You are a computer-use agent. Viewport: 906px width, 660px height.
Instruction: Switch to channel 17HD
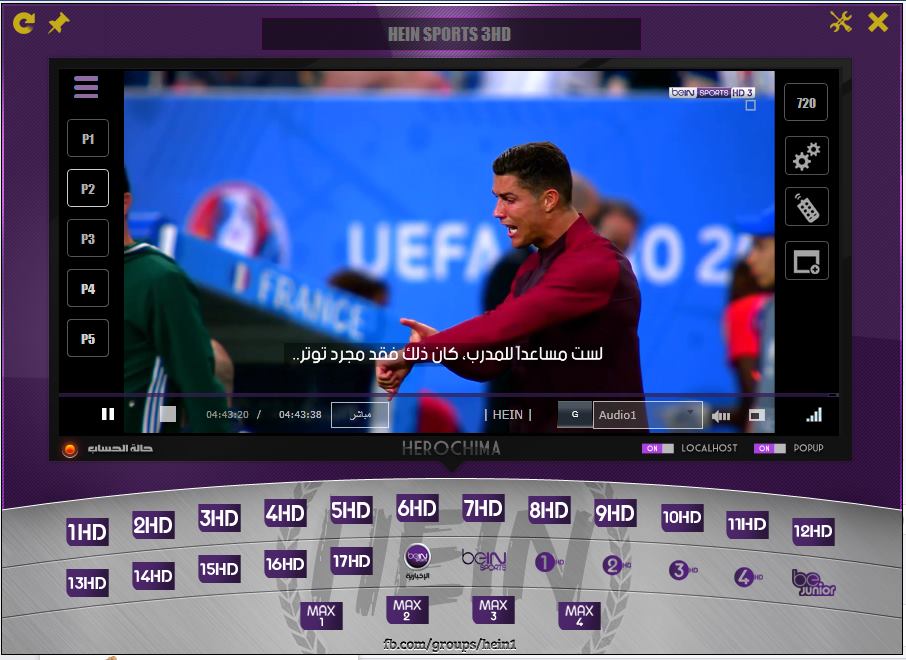[351, 561]
